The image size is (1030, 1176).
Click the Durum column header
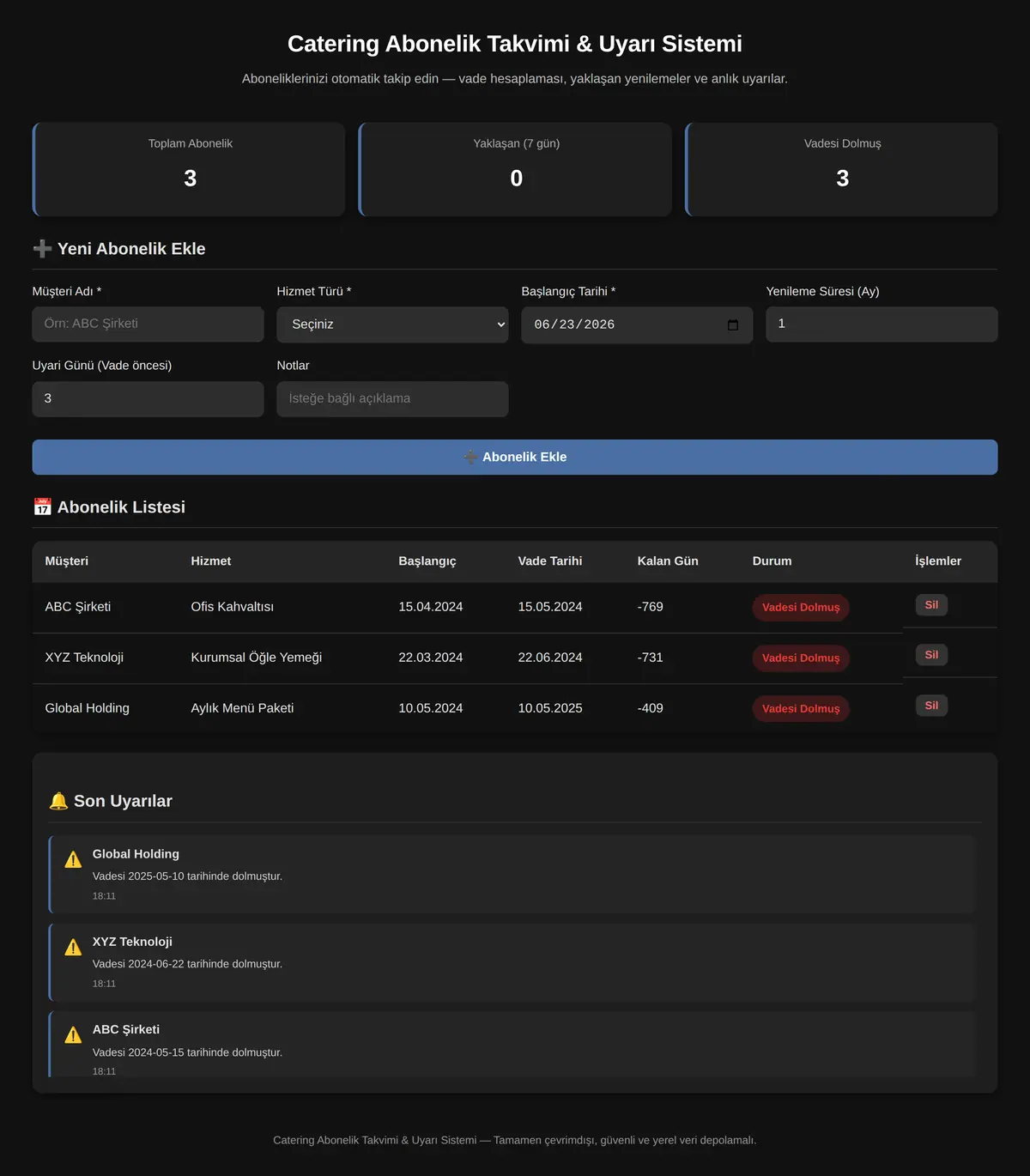772,561
